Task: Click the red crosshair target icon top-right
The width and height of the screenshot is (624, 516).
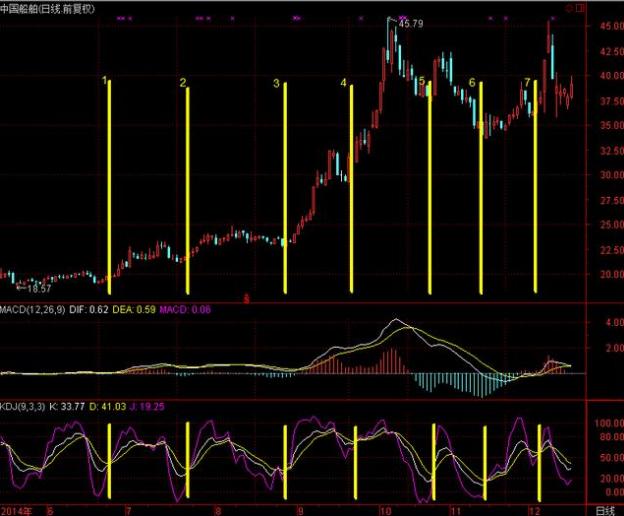Action: click(x=569, y=8)
